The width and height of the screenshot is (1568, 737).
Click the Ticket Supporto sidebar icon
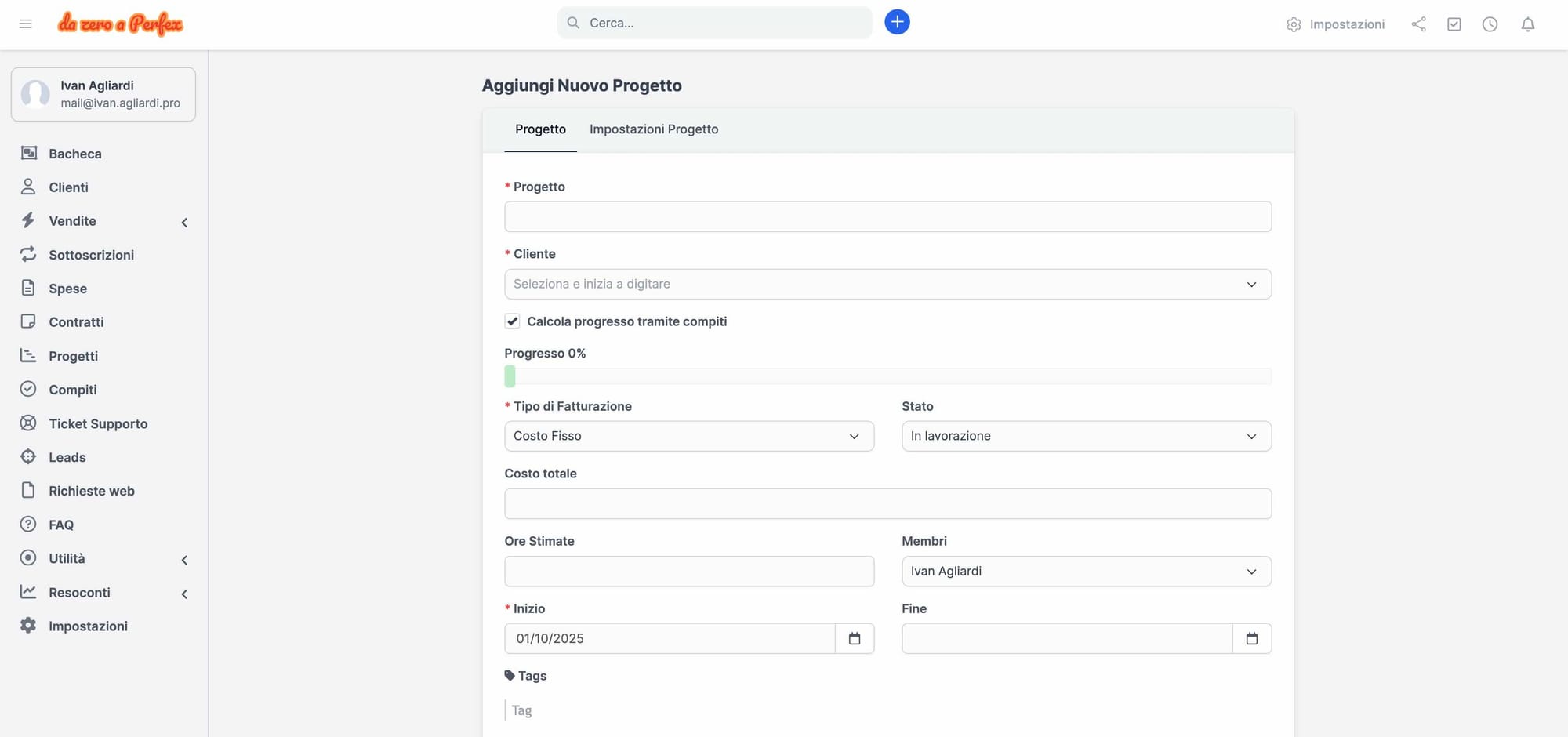pos(28,423)
